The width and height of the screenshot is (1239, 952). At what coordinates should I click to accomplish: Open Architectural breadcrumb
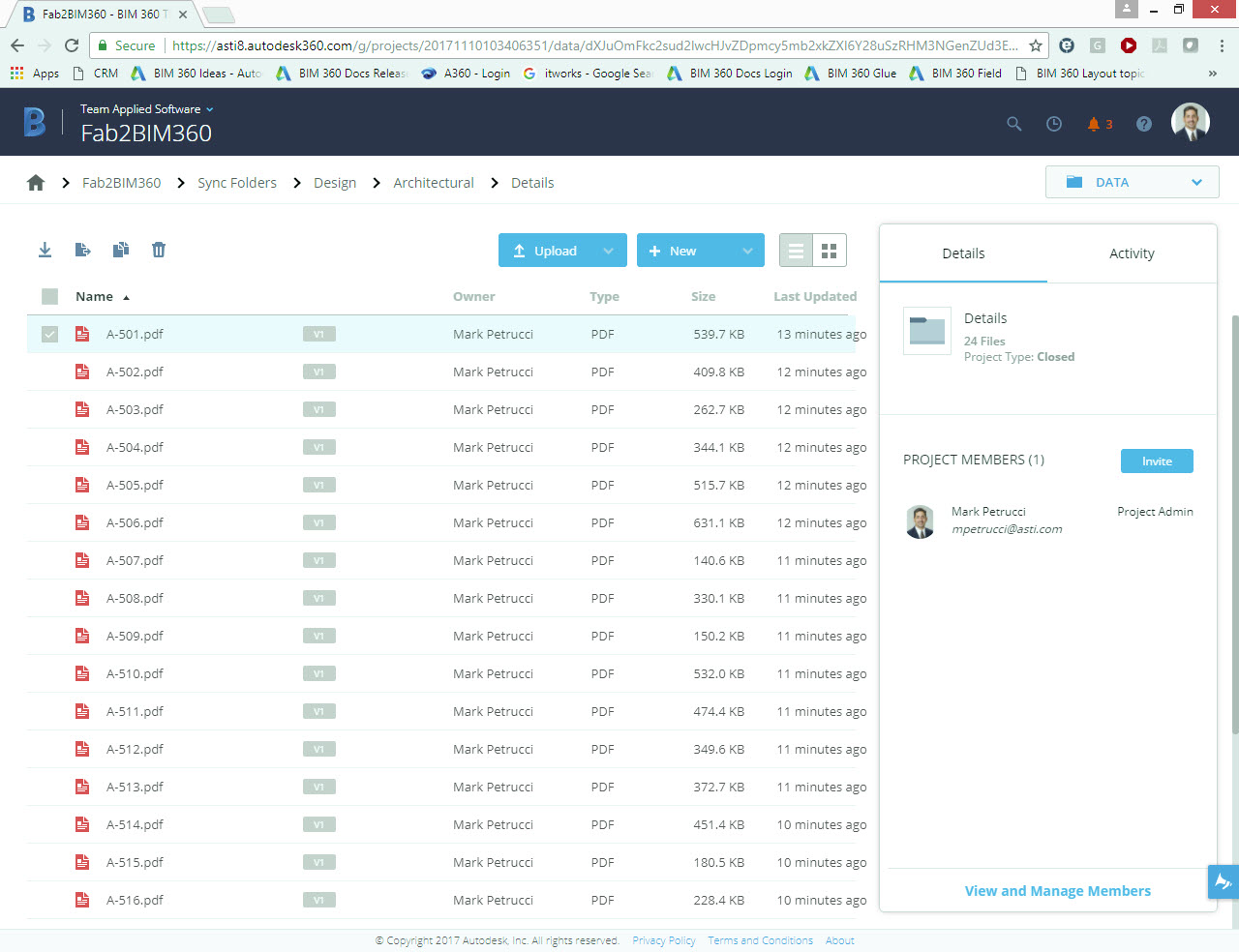click(434, 183)
